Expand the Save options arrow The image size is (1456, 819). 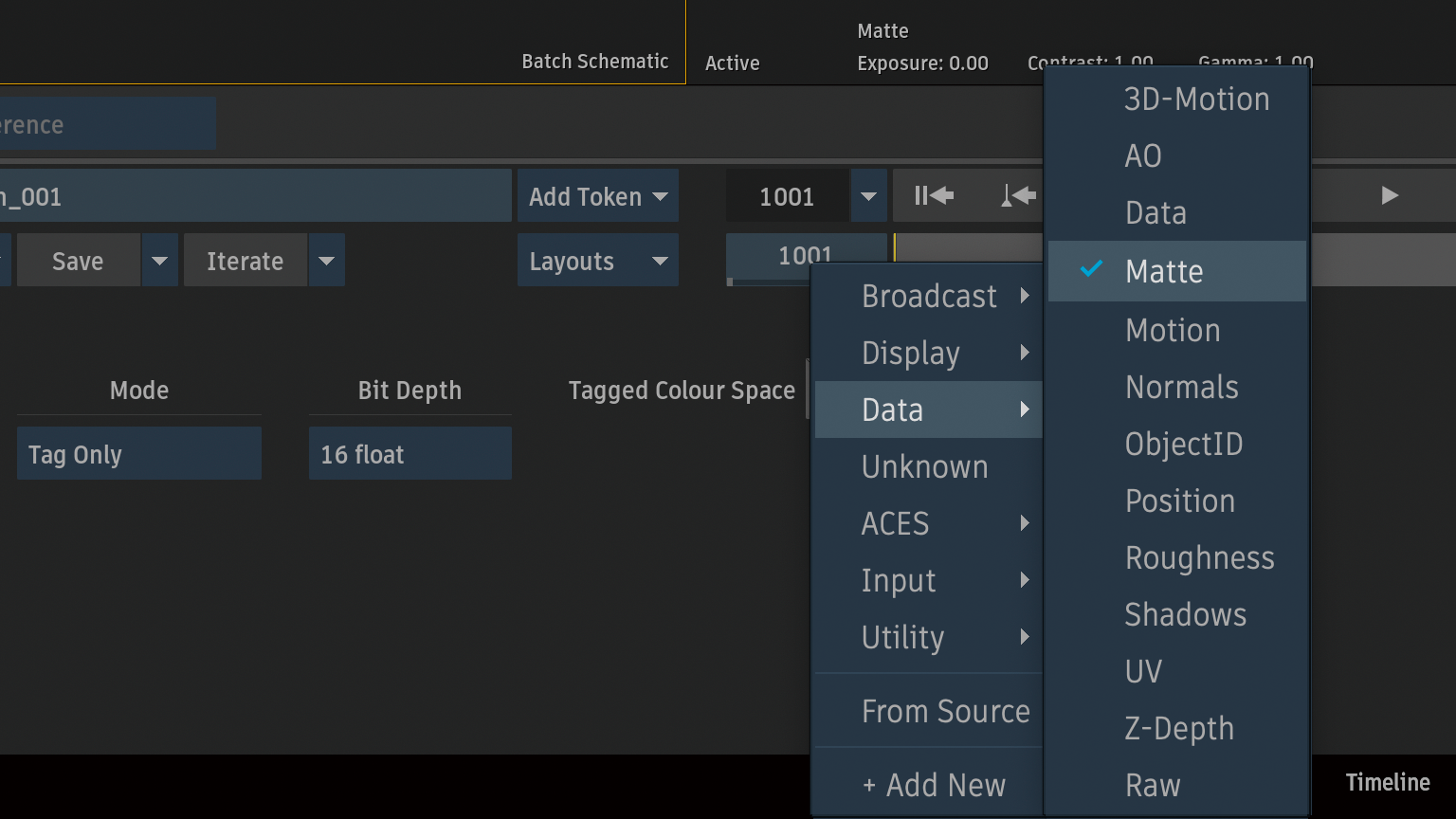coord(159,261)
